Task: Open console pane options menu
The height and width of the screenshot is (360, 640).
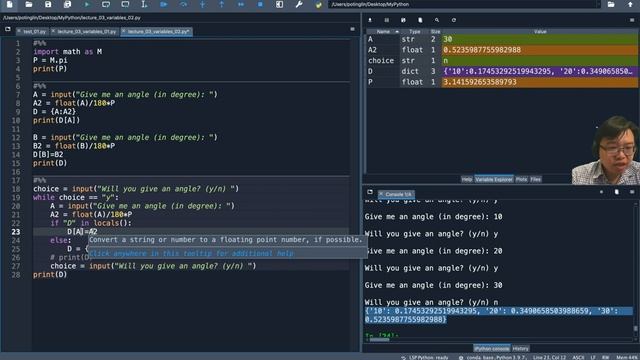Action: tap(632, 192)
